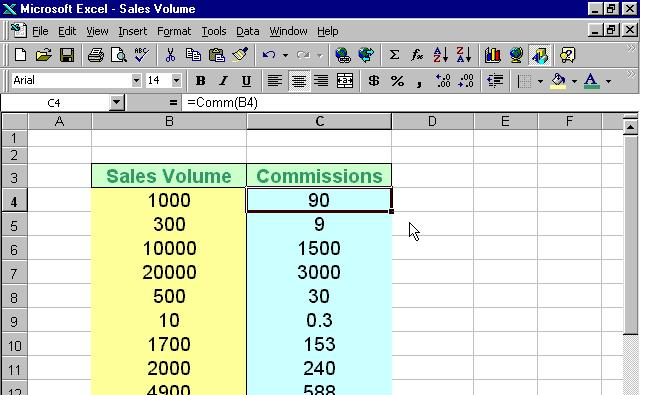This screenshot has width=645, height=395.
Task: Toggle Bold formatting
Action: coord(200,81)
